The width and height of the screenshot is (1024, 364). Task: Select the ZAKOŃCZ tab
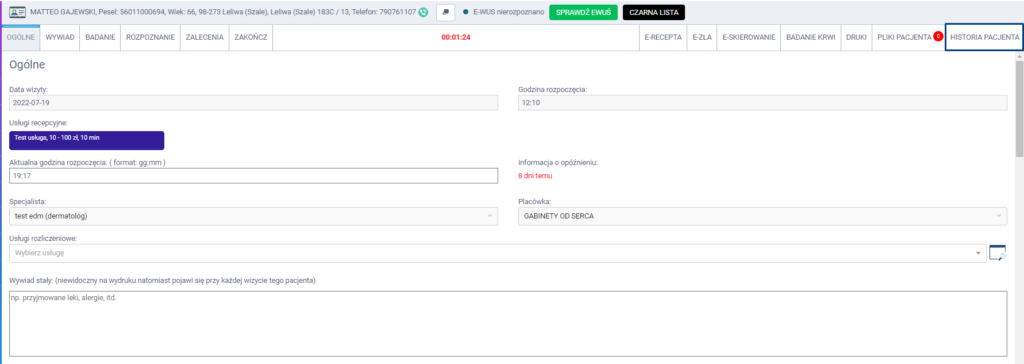click(x=251, y=38)
